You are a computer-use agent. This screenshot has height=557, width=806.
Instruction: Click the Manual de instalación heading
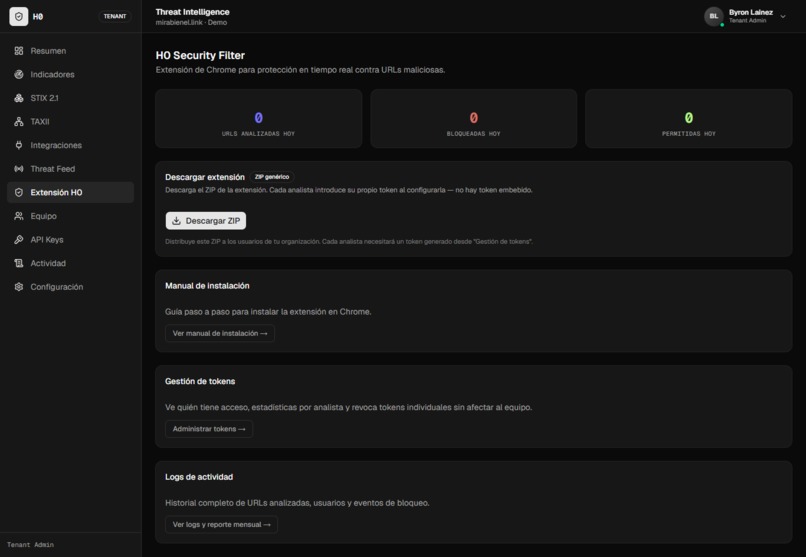tap(207, 286)
